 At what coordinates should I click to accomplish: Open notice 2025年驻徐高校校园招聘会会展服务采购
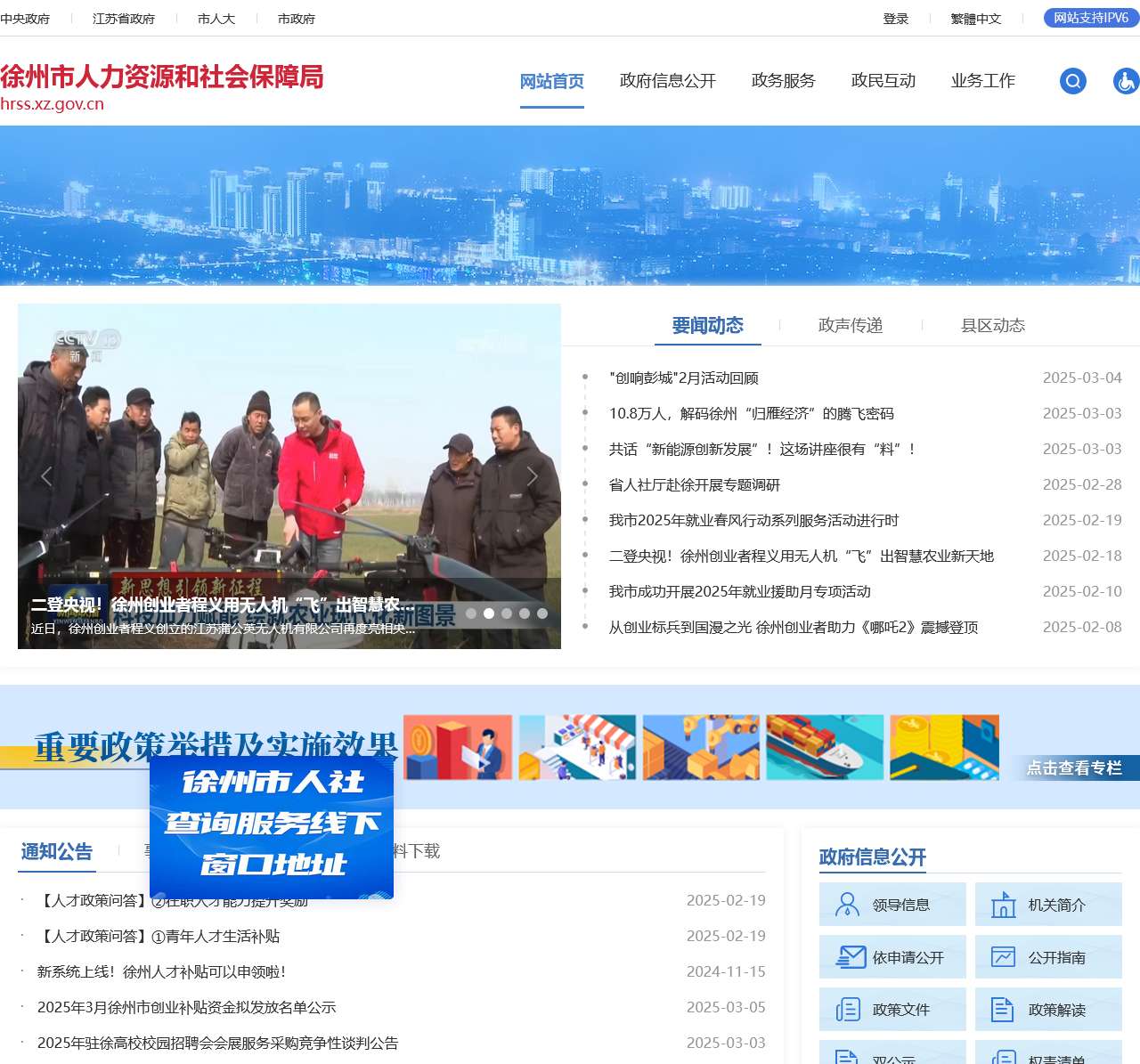pyautogui.click(x=218, y=1043)
